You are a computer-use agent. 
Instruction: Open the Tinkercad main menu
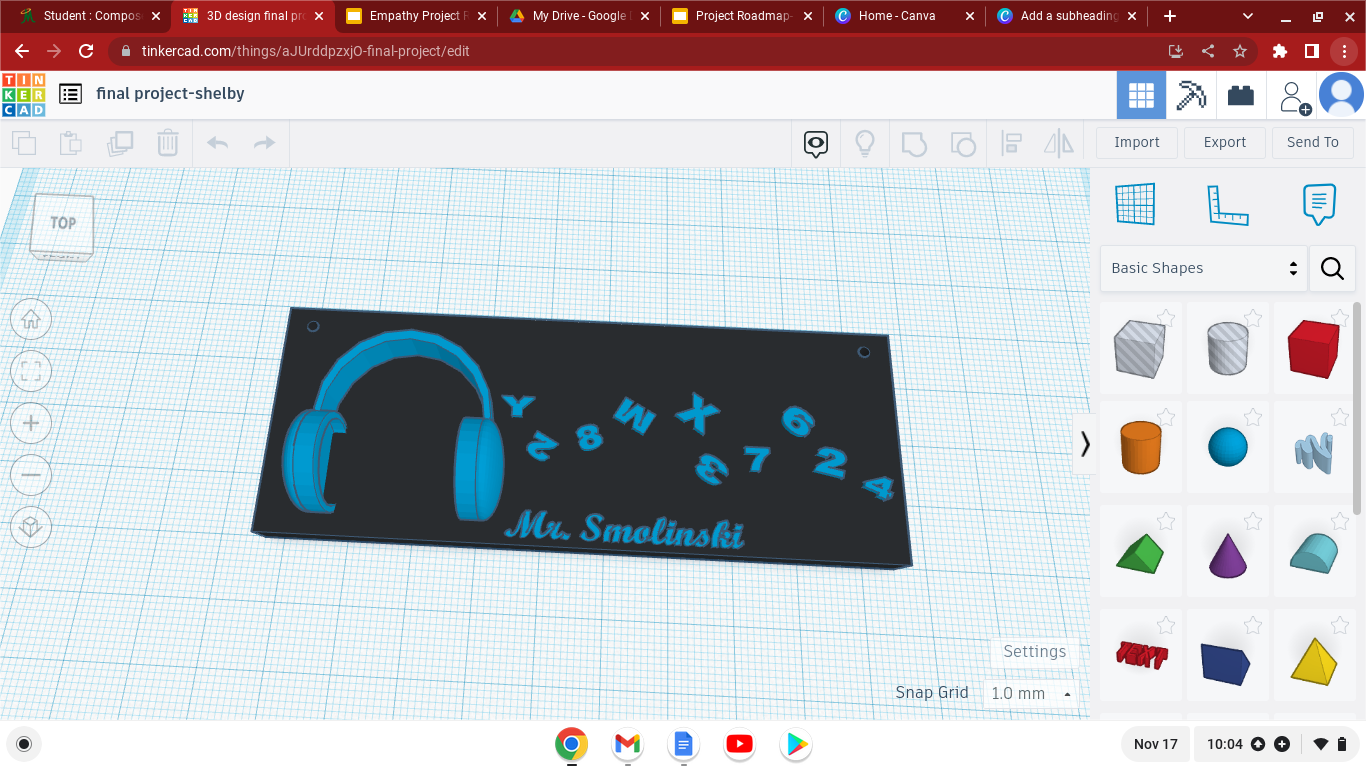click(x=70, y=93)
